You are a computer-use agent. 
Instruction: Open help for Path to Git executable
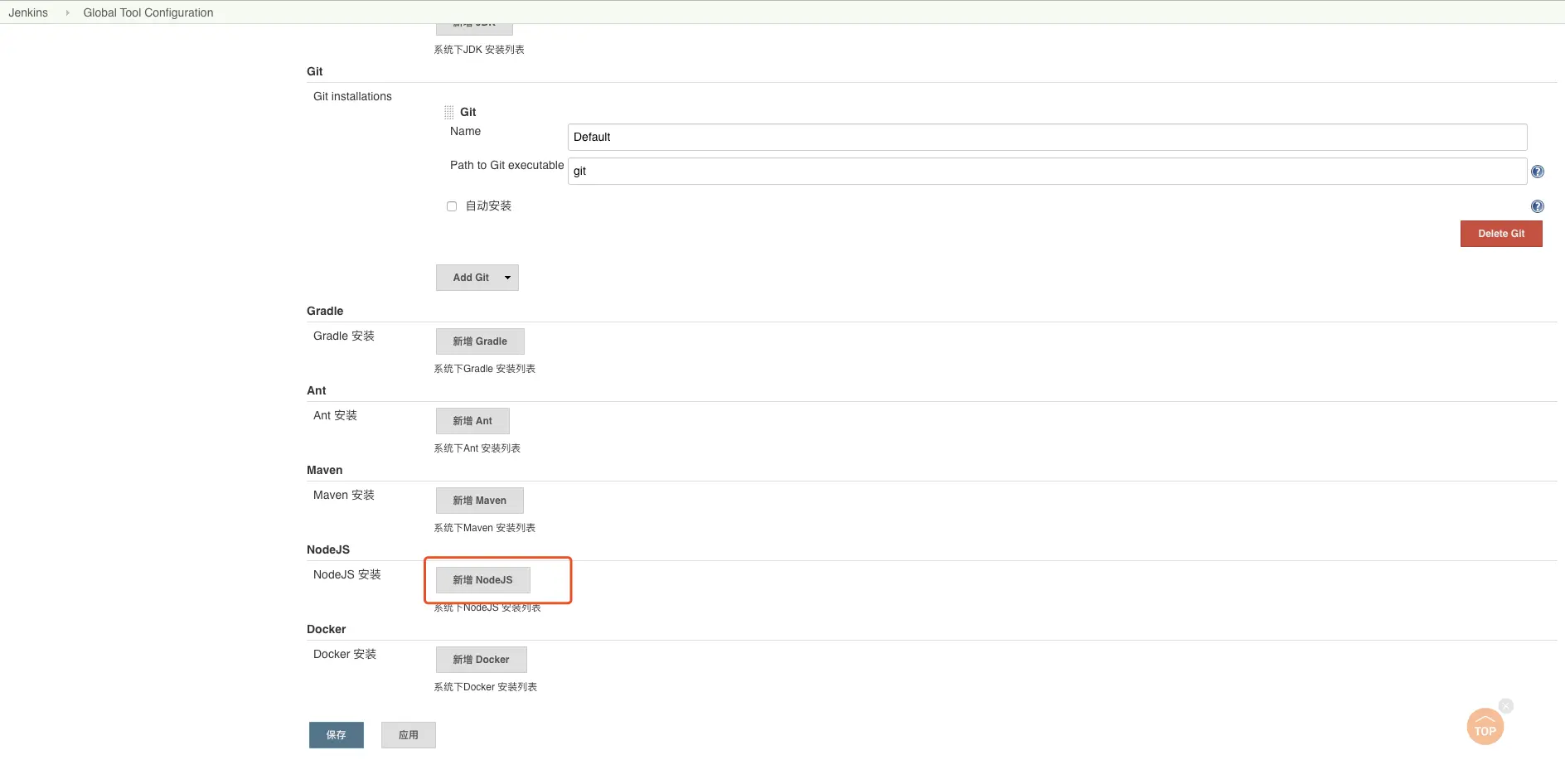1537,172
